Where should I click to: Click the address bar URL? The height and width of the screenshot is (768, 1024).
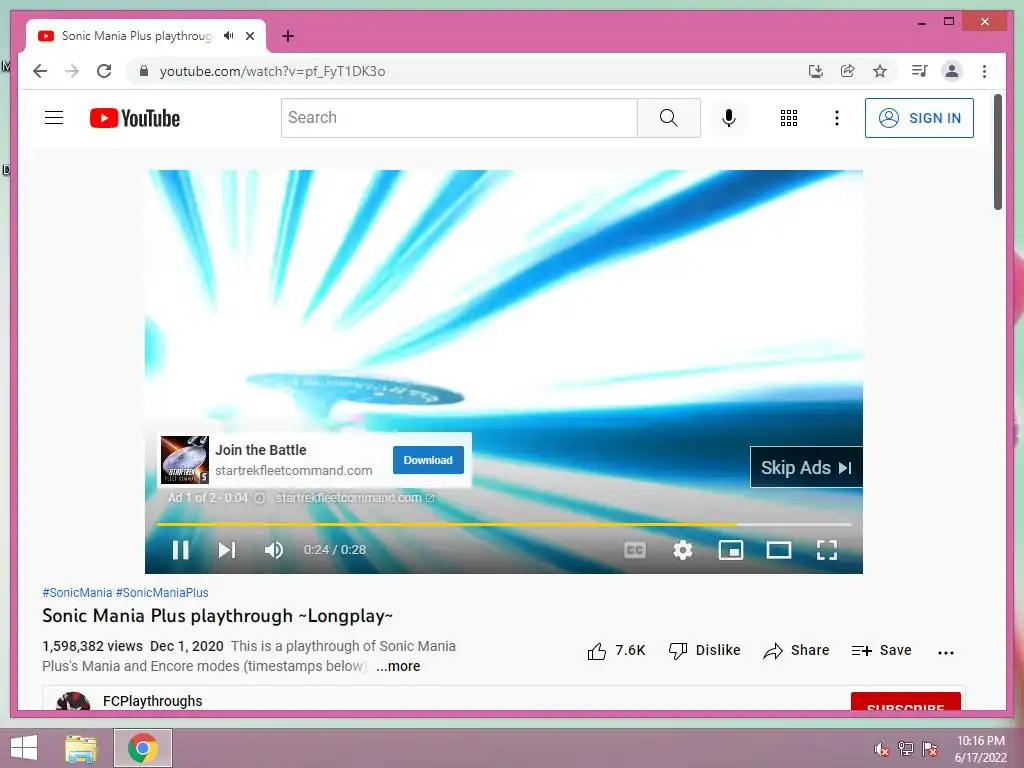click(x=272, y=71)
